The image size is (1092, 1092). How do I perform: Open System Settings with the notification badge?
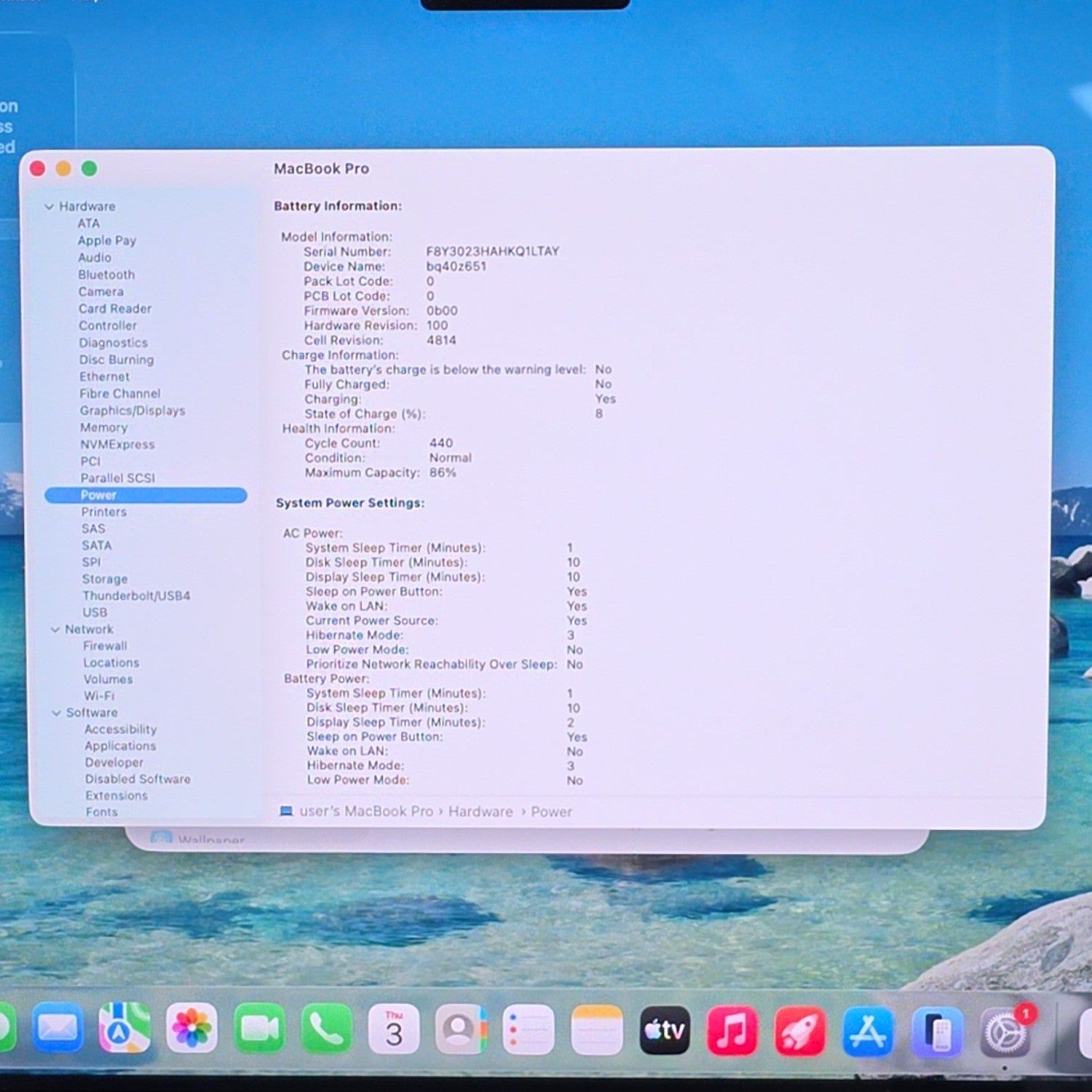(1006, 1032)
